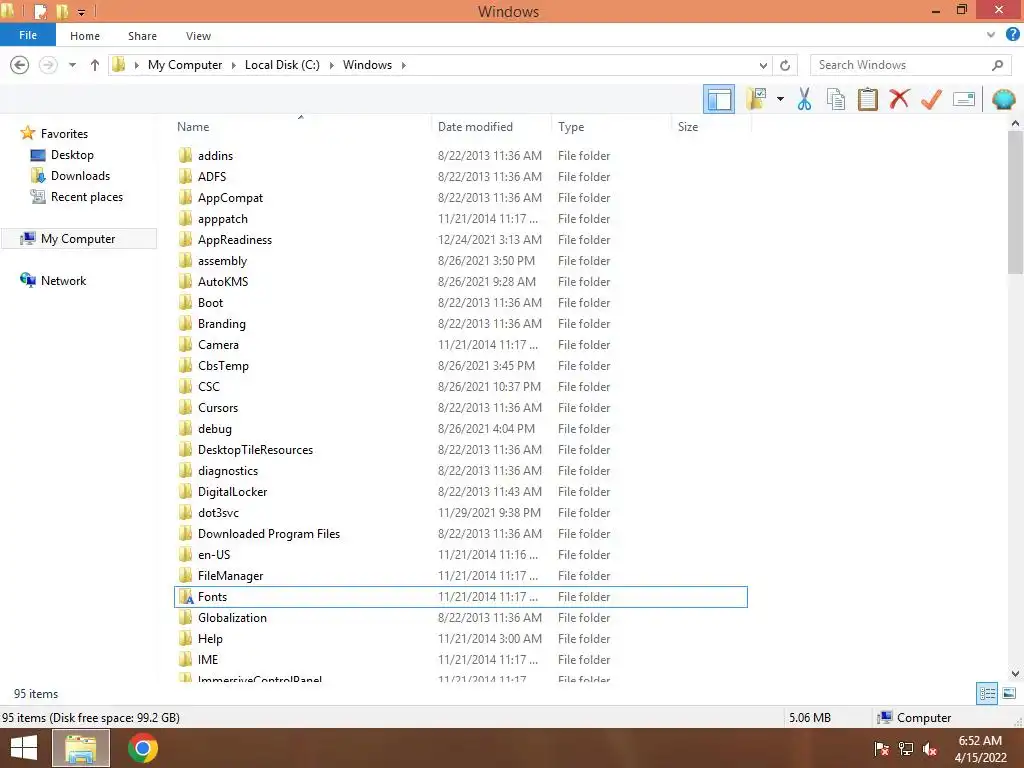The height and width of the screenshot is (768, 1024).
Task: Click the Refresh button beside address bar
Action: point(785,65)
